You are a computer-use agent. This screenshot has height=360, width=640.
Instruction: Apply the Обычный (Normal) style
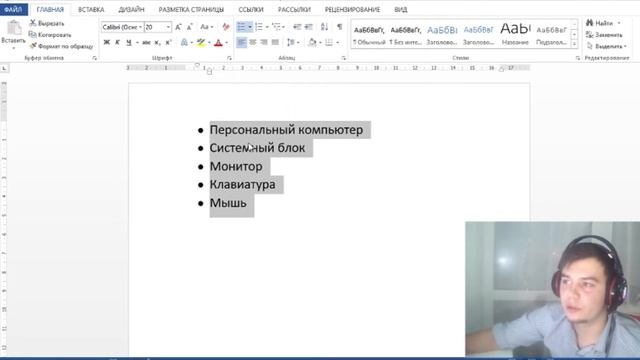(x=369, y=35)
